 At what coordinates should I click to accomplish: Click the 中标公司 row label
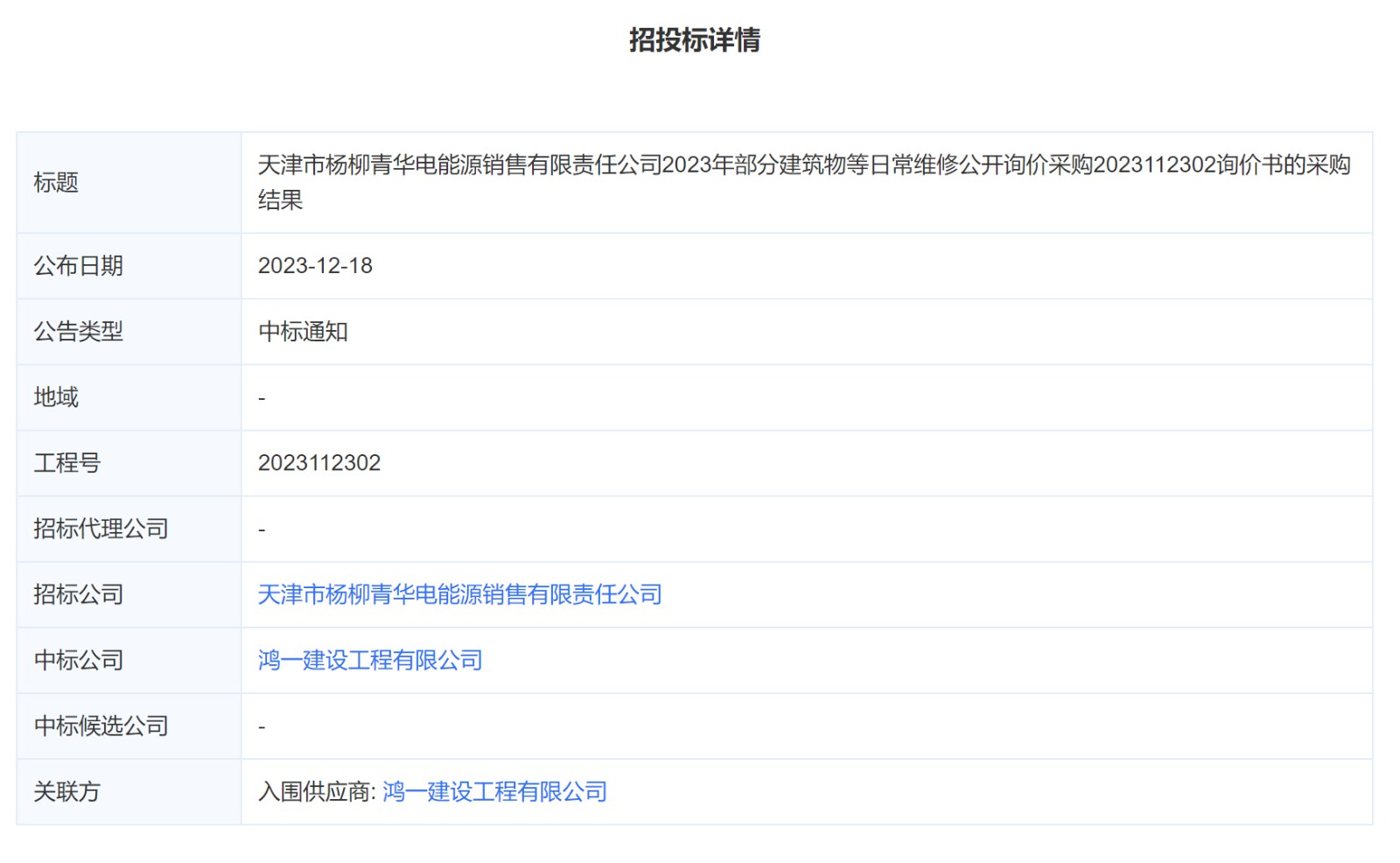tap(78, 660)
